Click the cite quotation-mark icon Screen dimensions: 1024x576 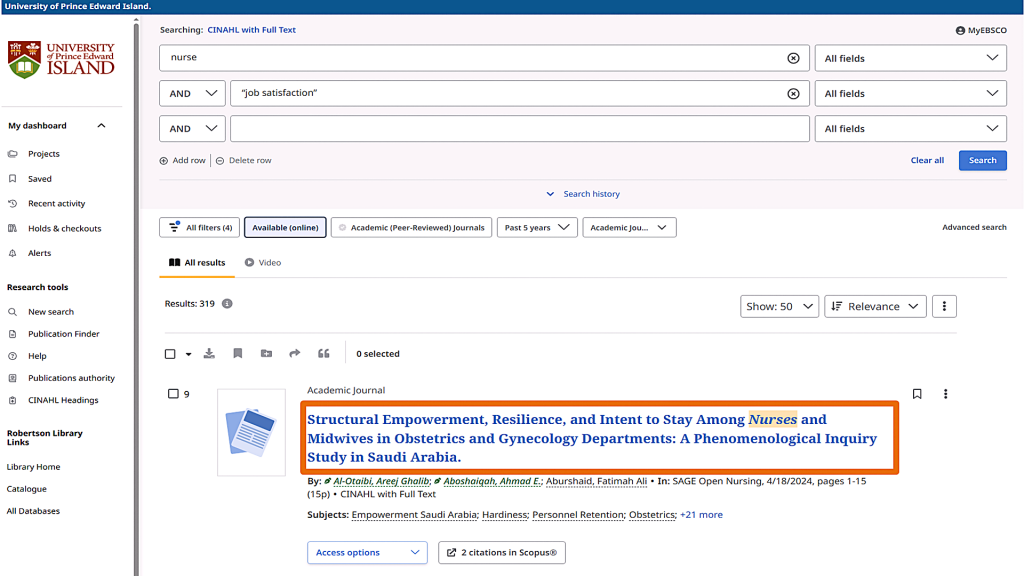point(323,354)
